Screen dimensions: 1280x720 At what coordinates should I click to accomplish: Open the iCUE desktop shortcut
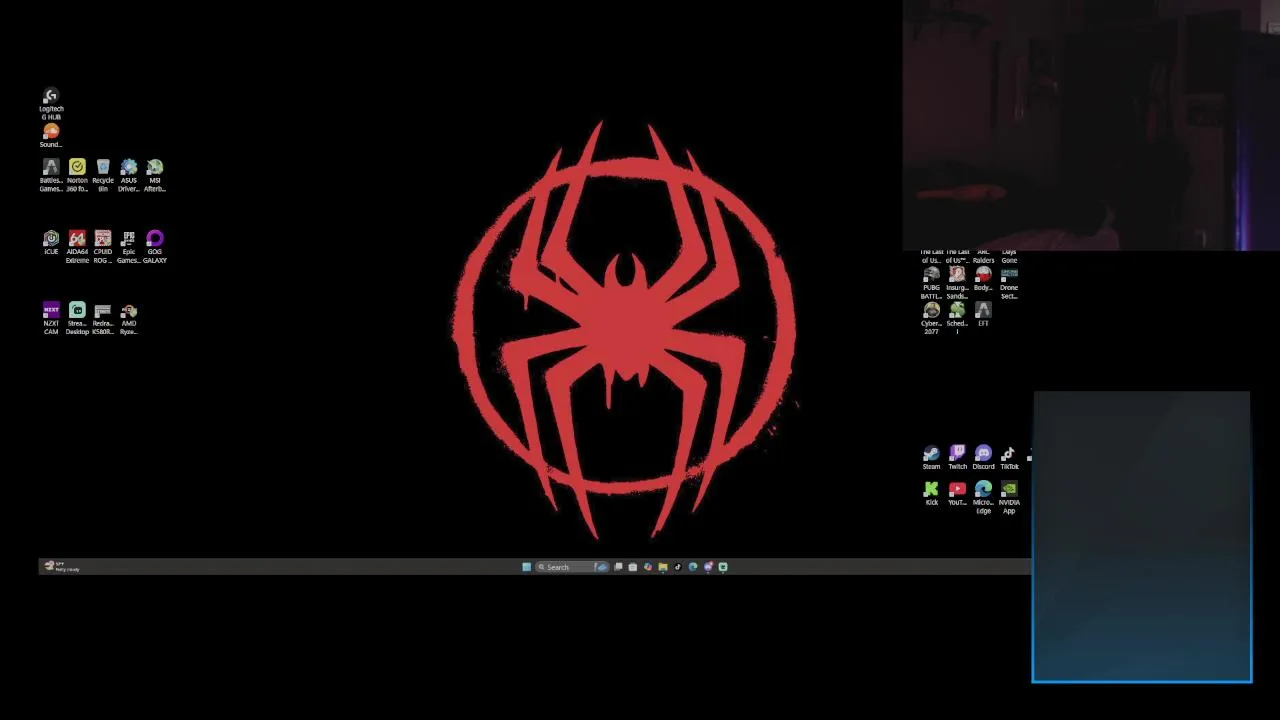click(x=51, y=244)
